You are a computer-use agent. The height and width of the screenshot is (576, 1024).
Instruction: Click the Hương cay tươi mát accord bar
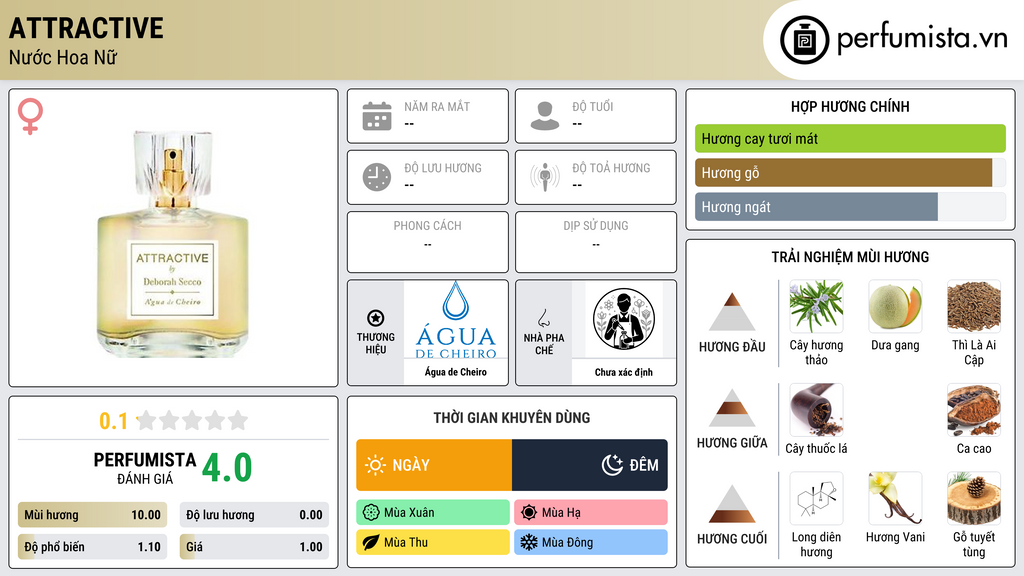850,138
